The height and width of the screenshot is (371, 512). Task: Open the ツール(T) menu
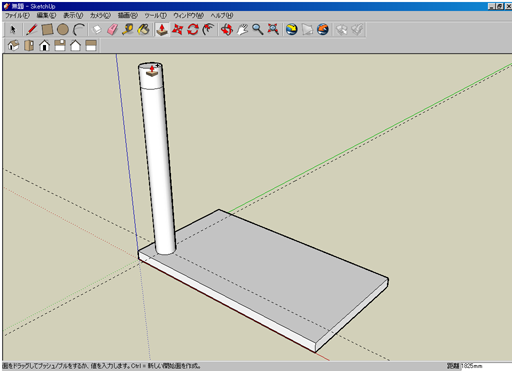coord(155,15)
